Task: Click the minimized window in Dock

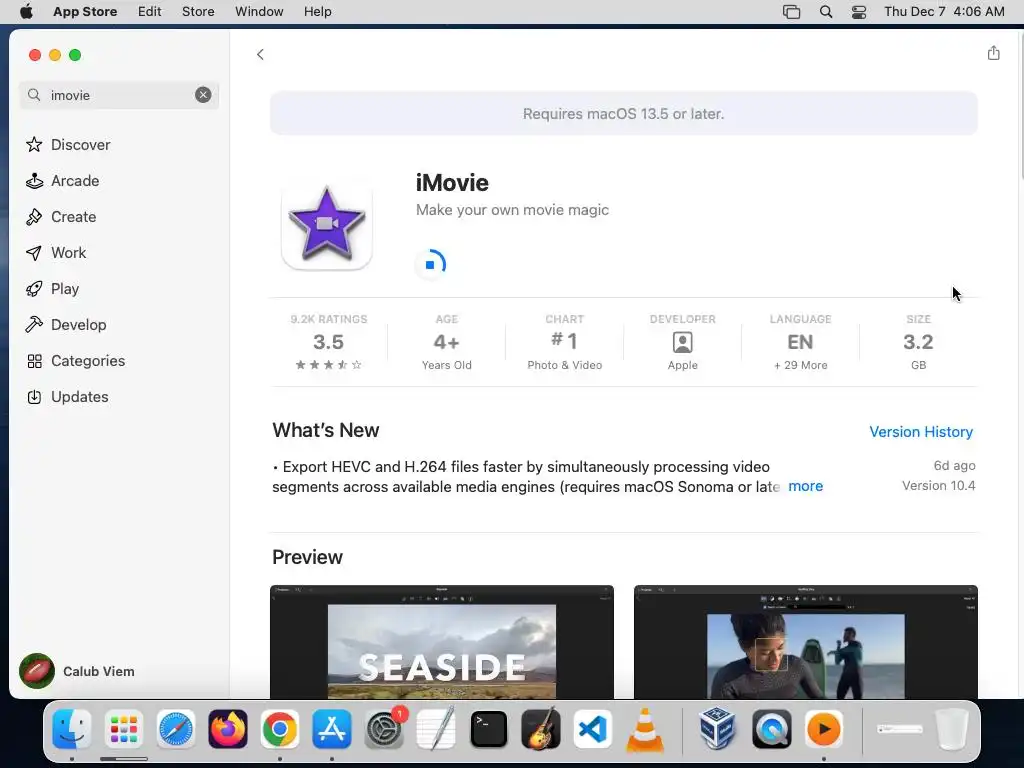Action: (x=899, y=729)
